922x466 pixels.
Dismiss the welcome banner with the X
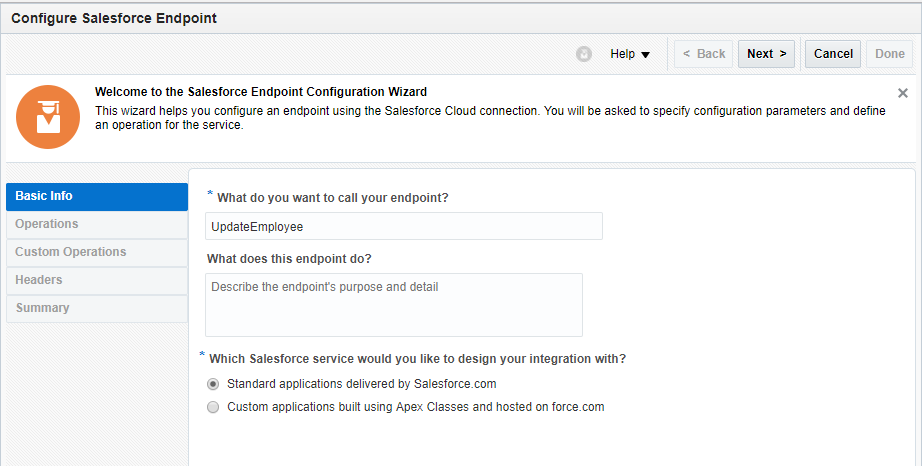902,93
